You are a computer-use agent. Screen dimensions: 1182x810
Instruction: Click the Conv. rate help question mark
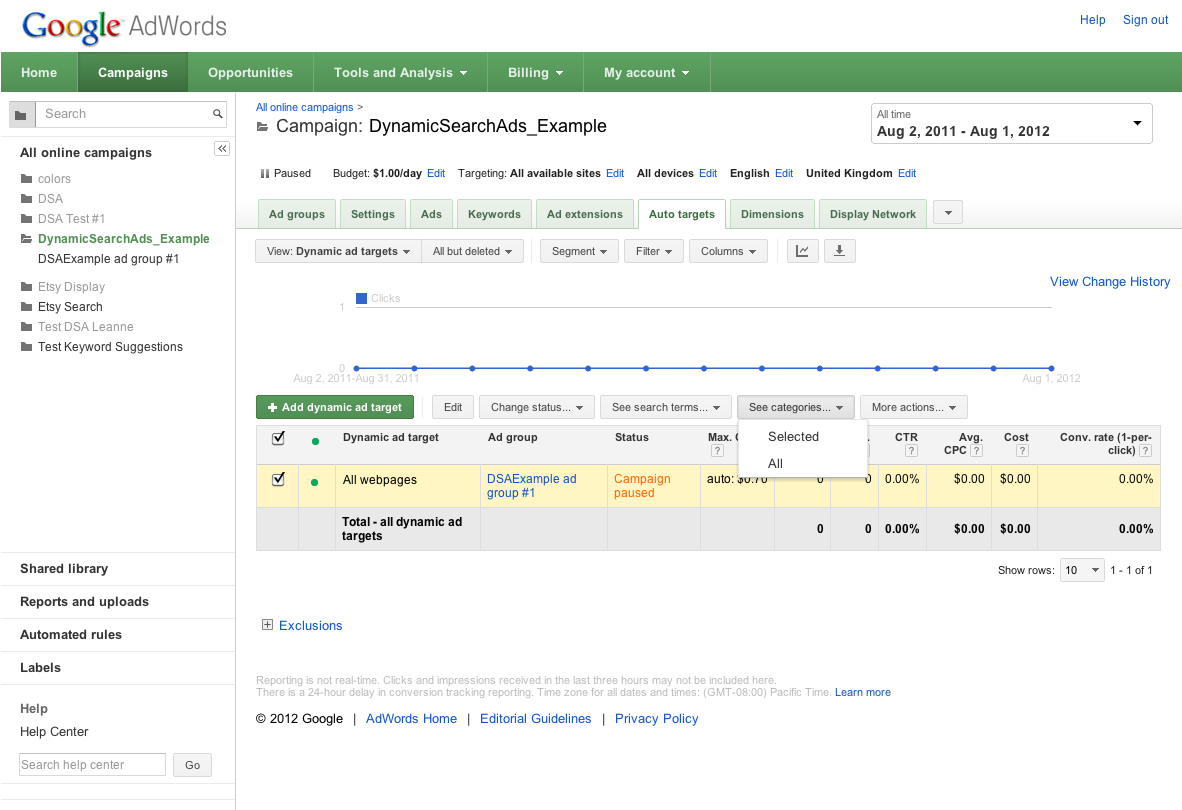[x=1145, y=451]
